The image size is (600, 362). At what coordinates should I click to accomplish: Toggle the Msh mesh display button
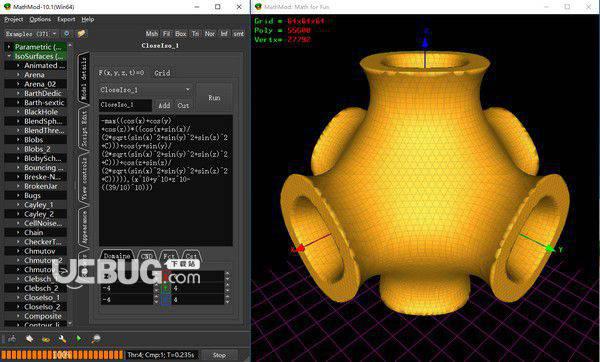[152, 34]
